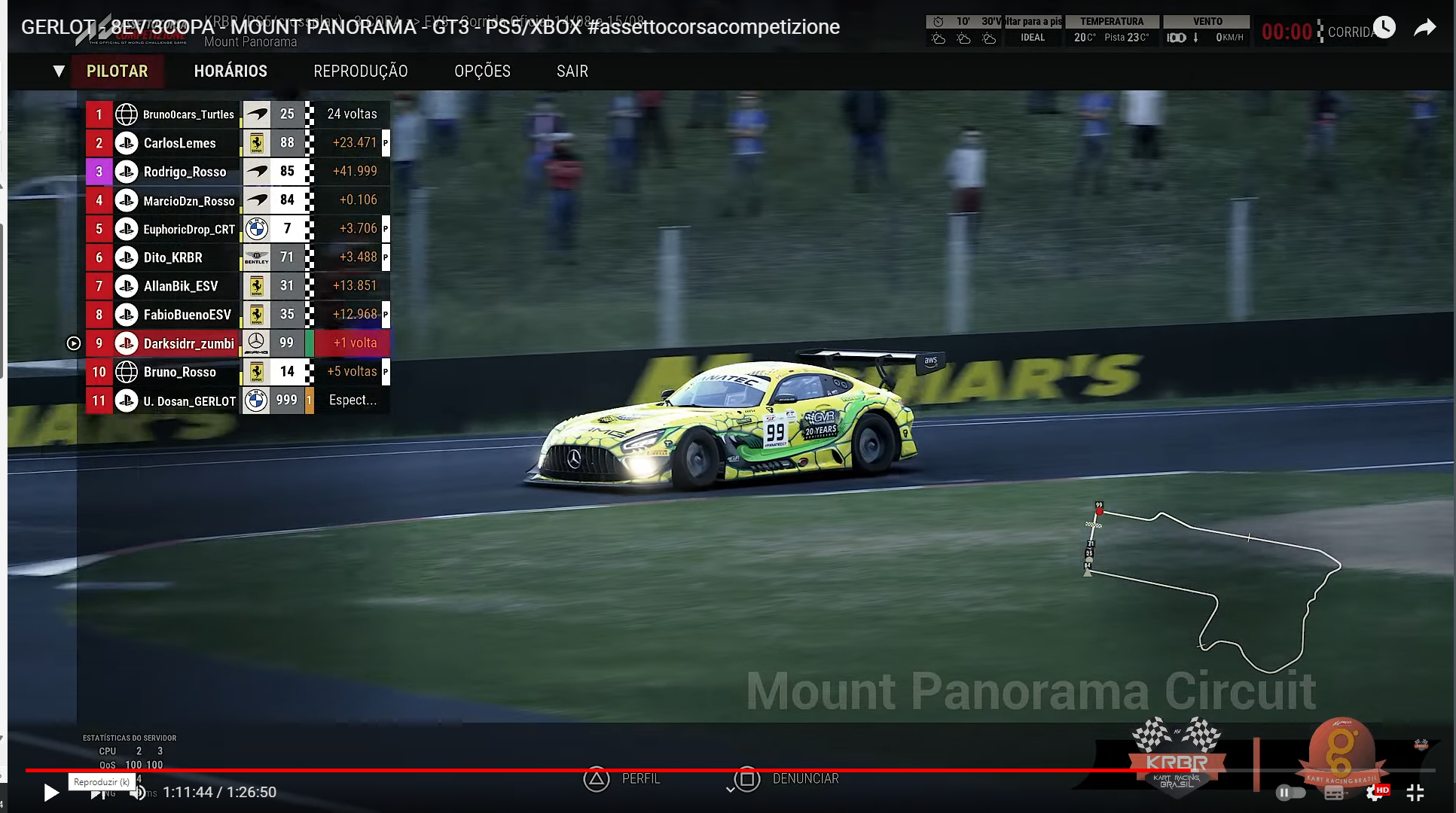This screenshot has width=1456, height=813.
Task: Select driver Rodrigo_Rosso row
Action: 237,172
